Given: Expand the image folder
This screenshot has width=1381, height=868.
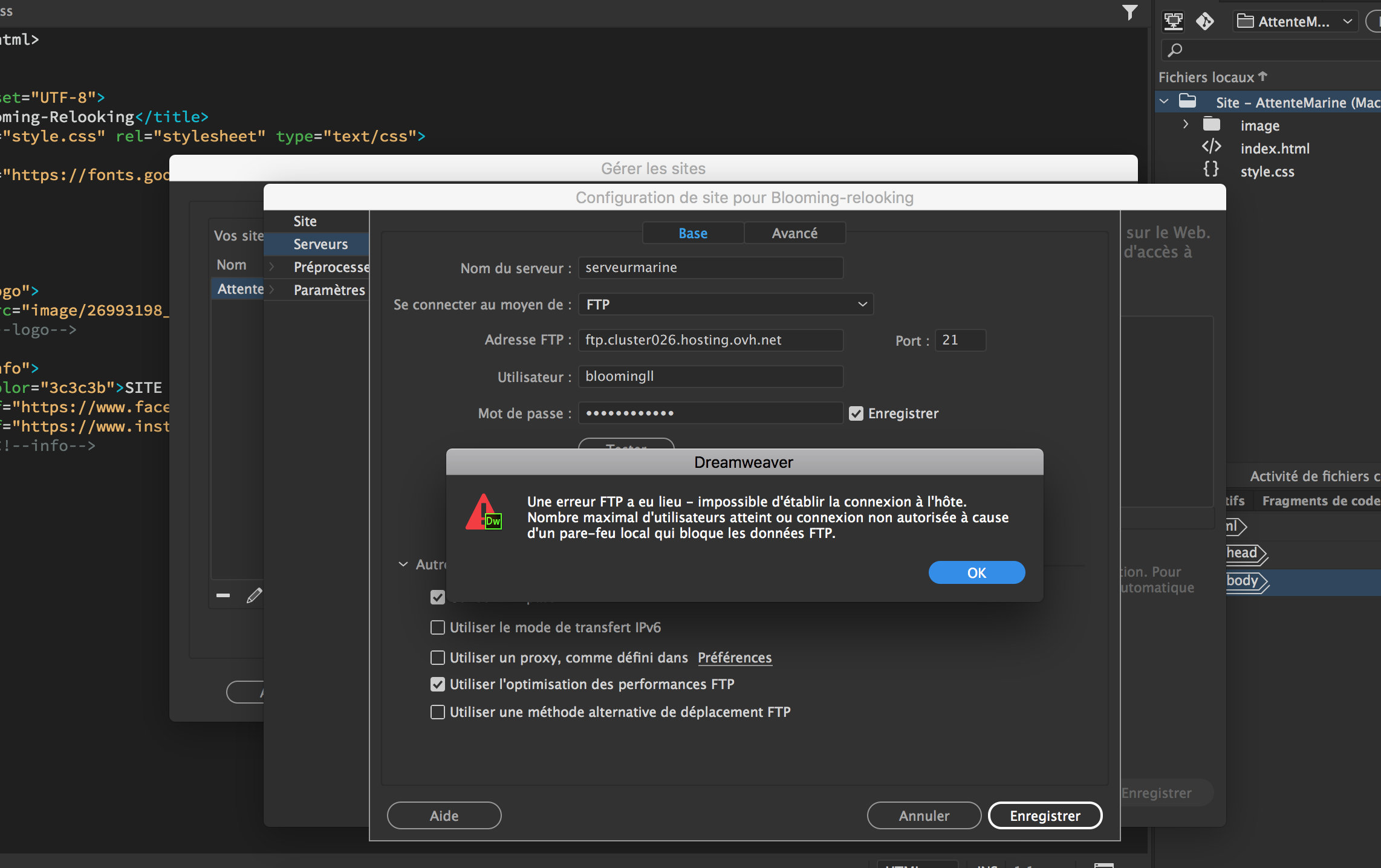Looking at the screenshot, I should pos(1185,125).
